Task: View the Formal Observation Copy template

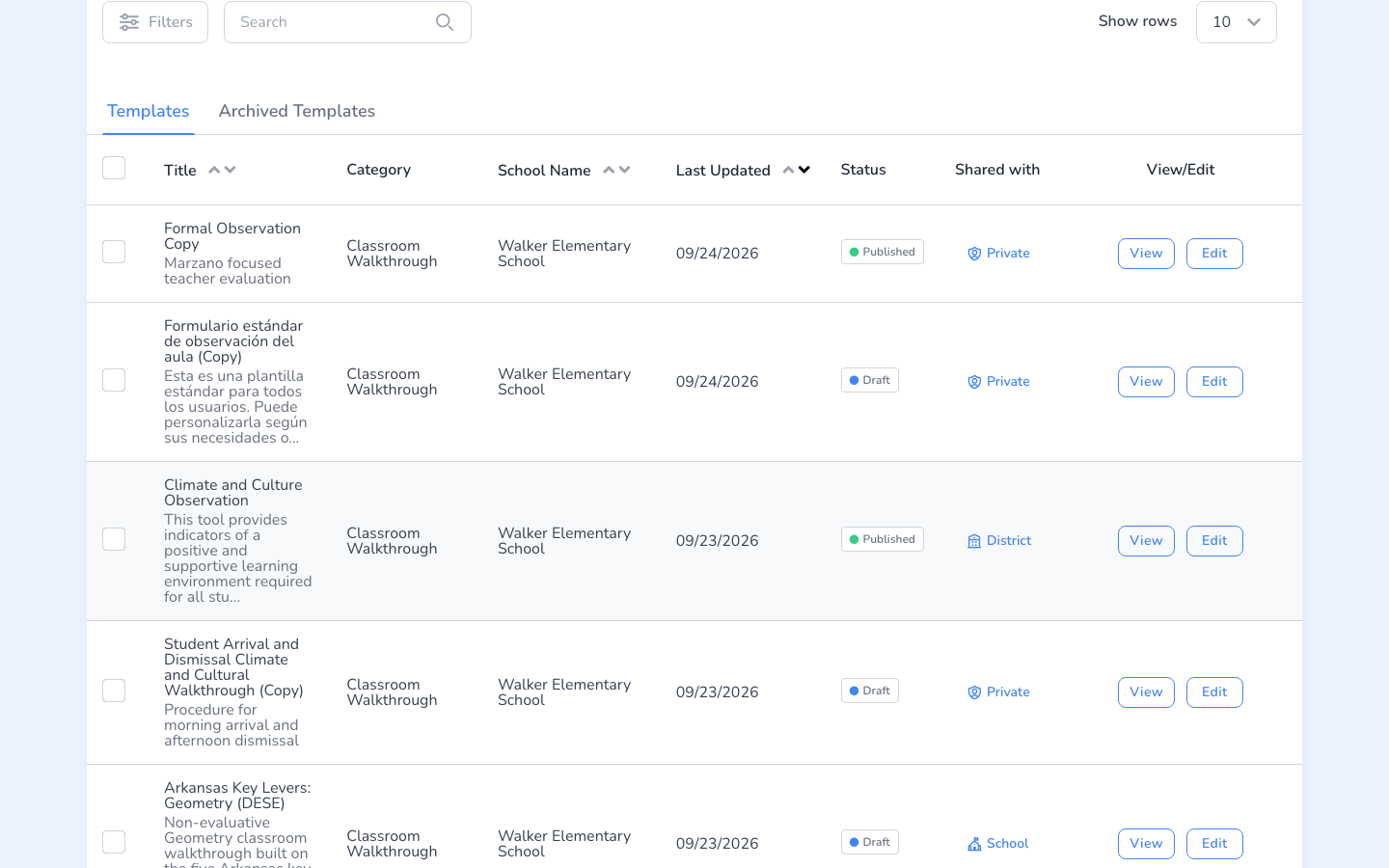Action: [1146, 254]
